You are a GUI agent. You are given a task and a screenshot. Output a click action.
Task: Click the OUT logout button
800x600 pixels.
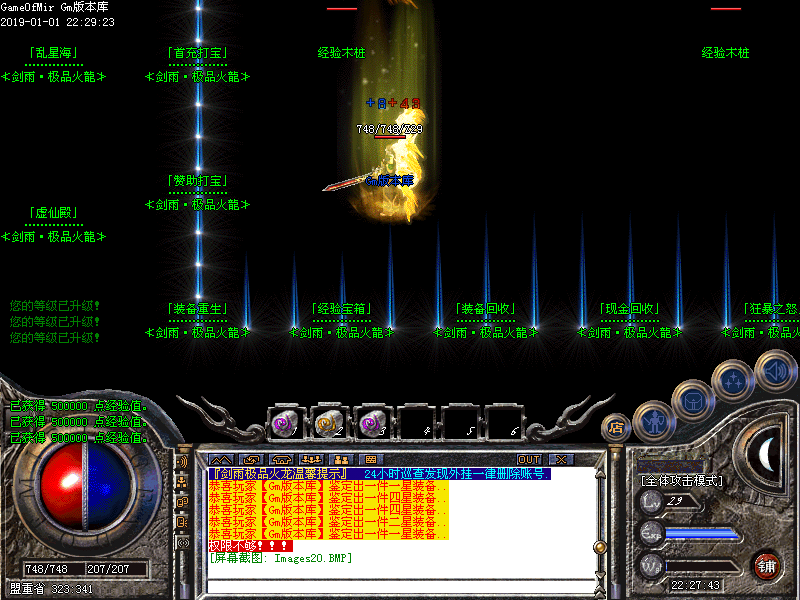529,460
